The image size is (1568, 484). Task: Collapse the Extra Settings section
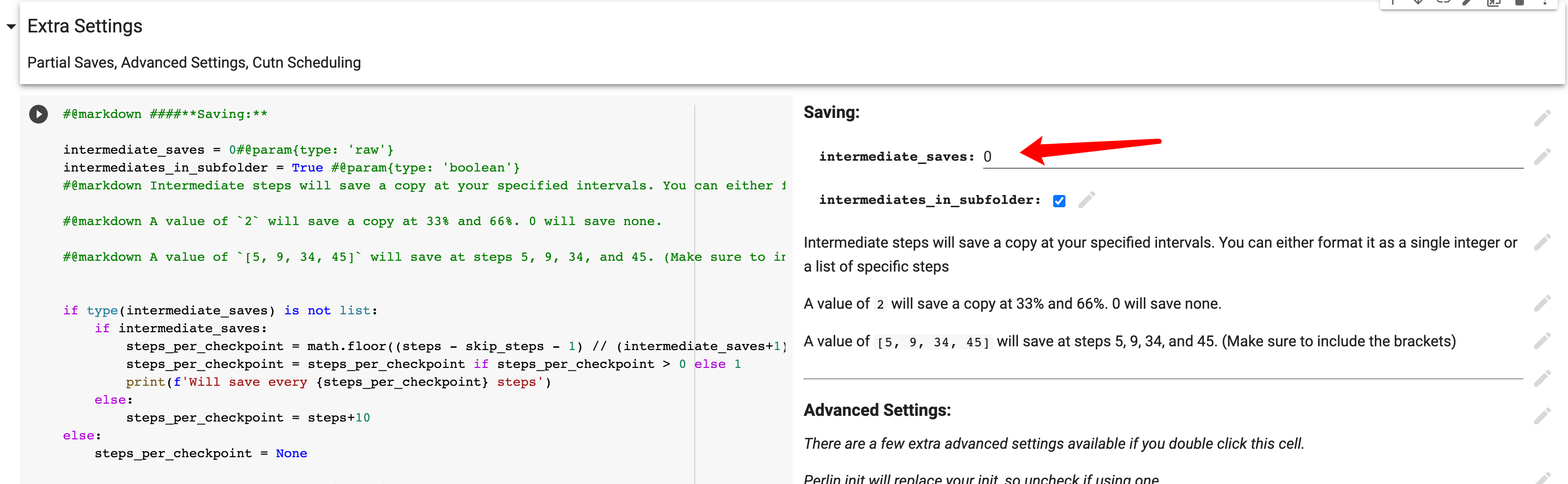tap(11, 27)
